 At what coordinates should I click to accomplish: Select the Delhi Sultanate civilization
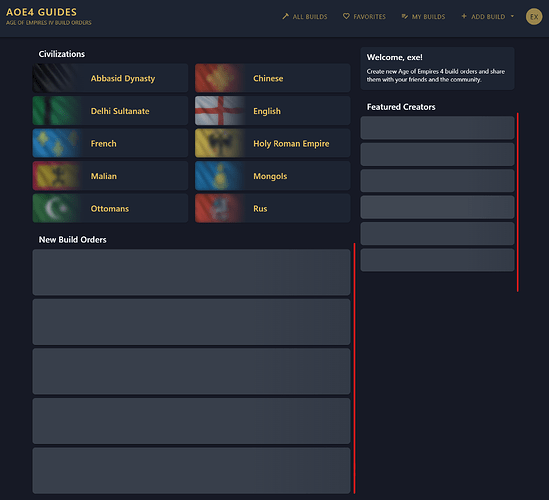pyautogui.click(x=110, y=111)
